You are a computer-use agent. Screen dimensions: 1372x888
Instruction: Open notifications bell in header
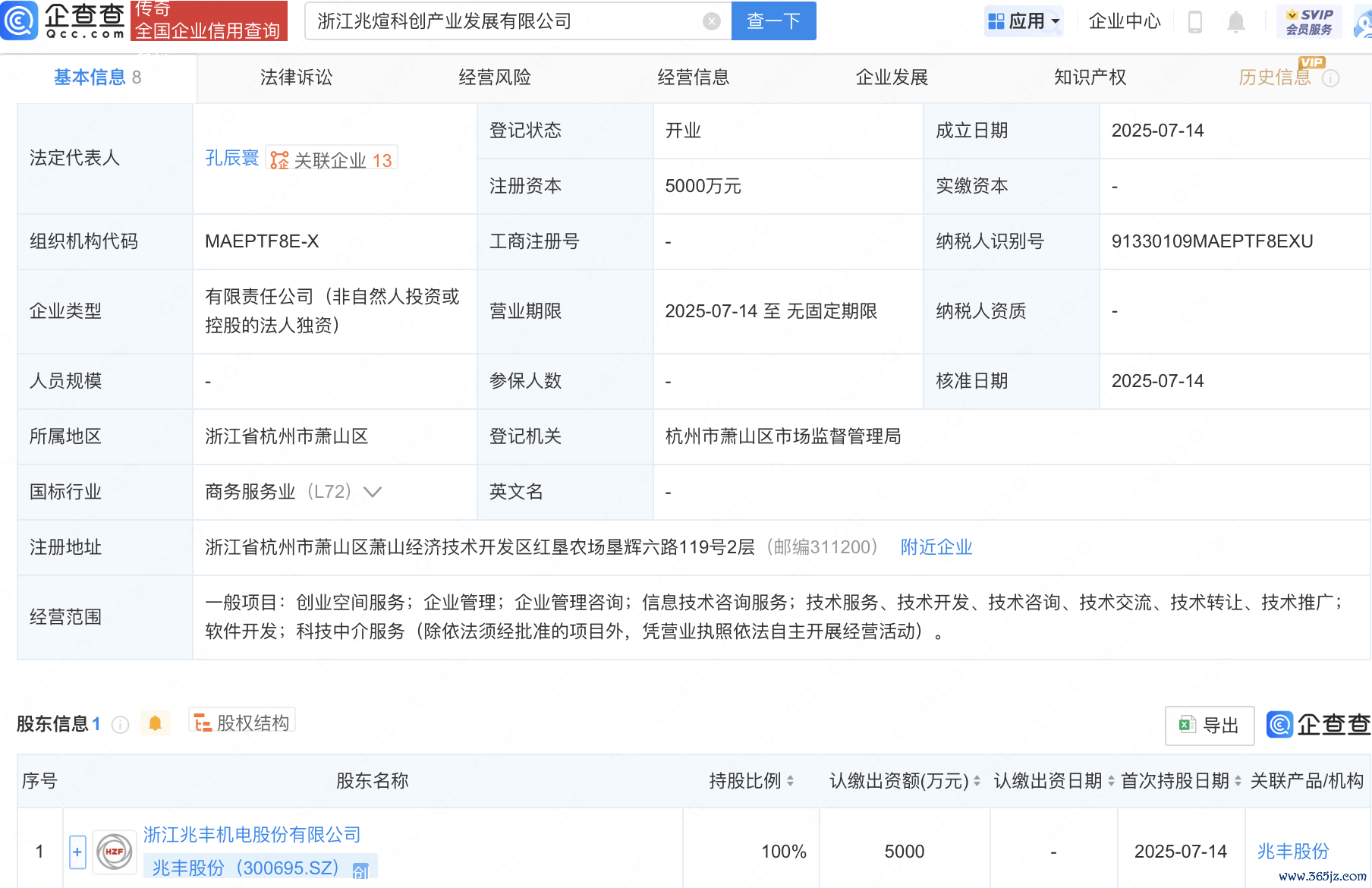point(1235,22)
